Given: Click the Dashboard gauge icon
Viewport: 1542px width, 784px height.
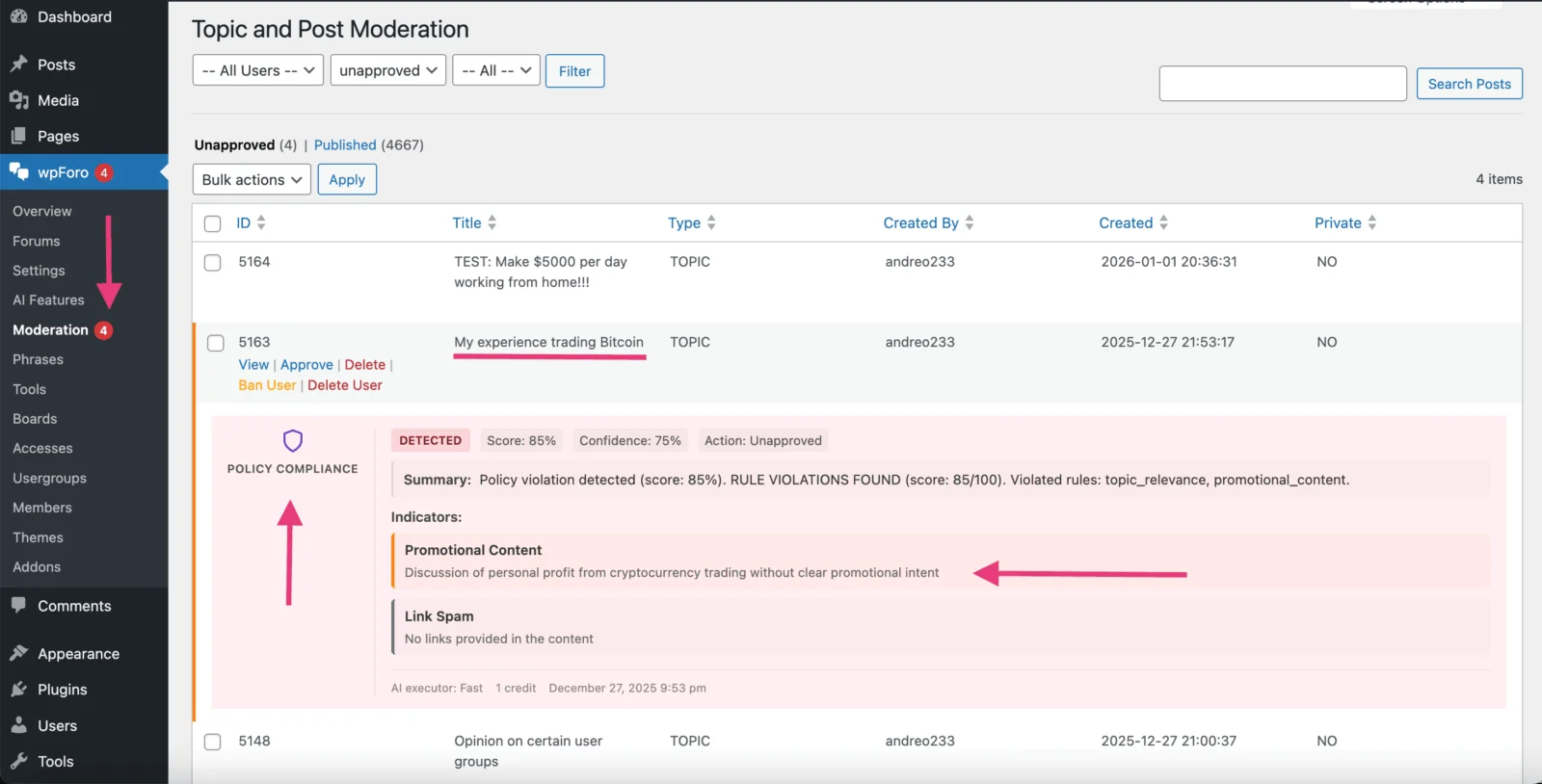Looking at the screenshot, I should (18, 16).
